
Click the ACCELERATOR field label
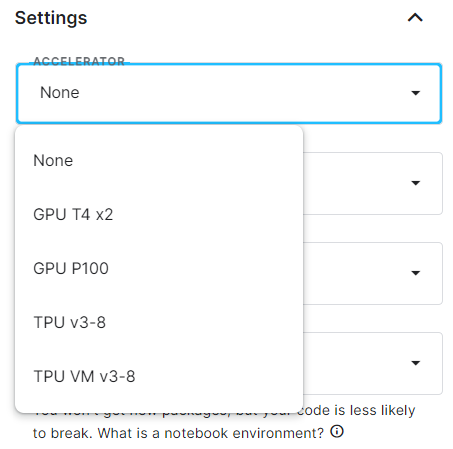pyautogui.click(x=79, y=61)
